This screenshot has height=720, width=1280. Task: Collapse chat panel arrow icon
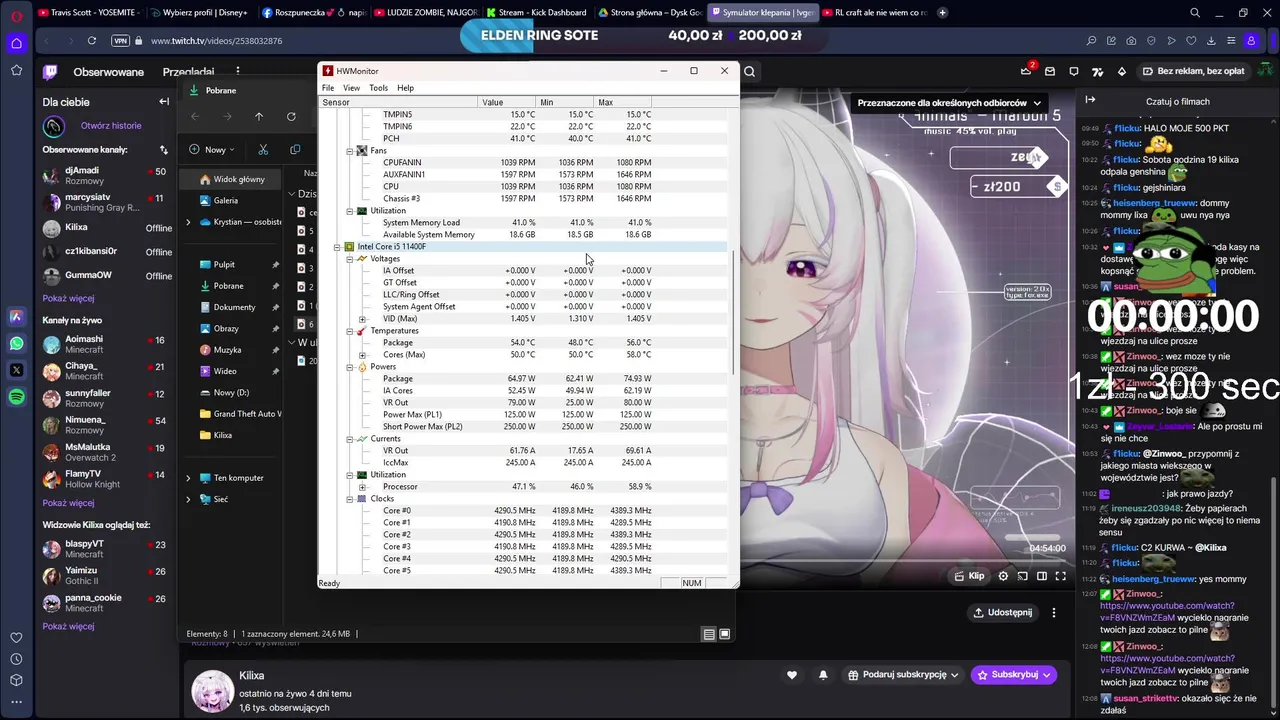tap(1090, 100)
